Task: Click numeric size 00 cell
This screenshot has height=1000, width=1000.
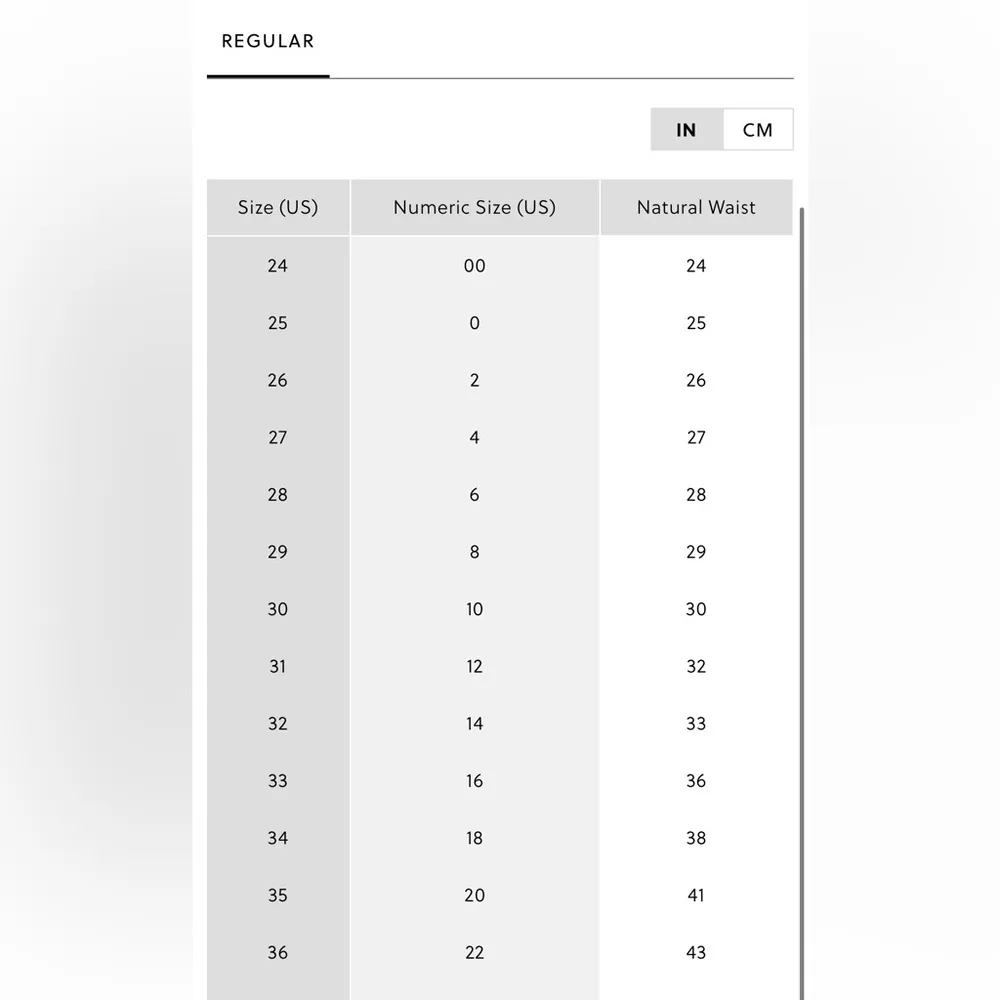Action: tap(474, 266)
